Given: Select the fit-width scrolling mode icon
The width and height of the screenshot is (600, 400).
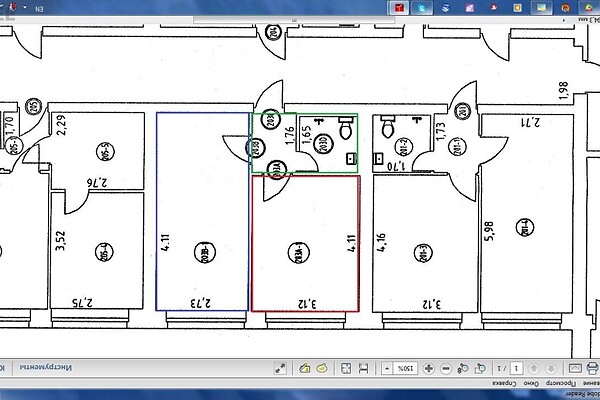Looking at the screenshot, I should pyautogui.click(x=364, y=368).
